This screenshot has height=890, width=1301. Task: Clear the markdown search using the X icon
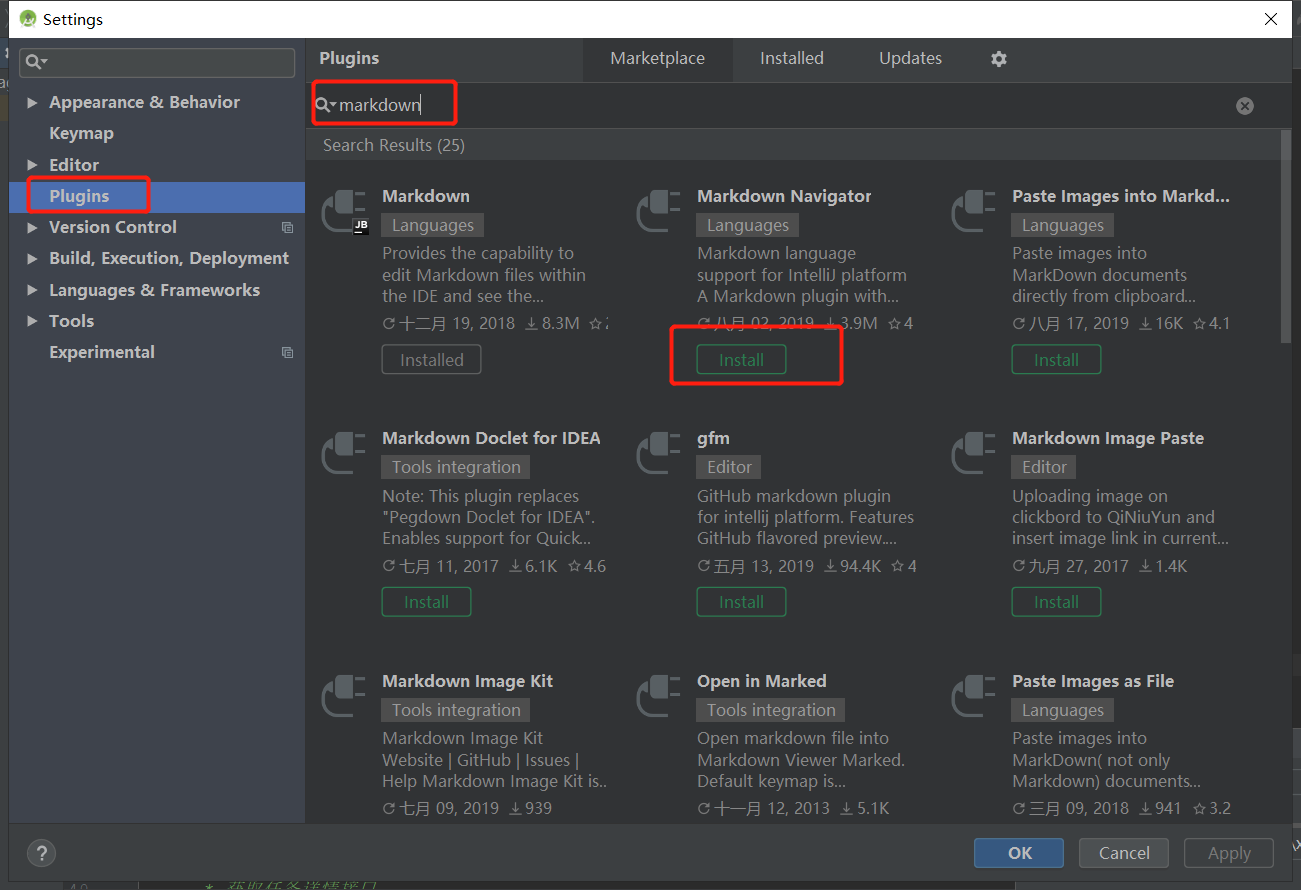pos(1244,106)
